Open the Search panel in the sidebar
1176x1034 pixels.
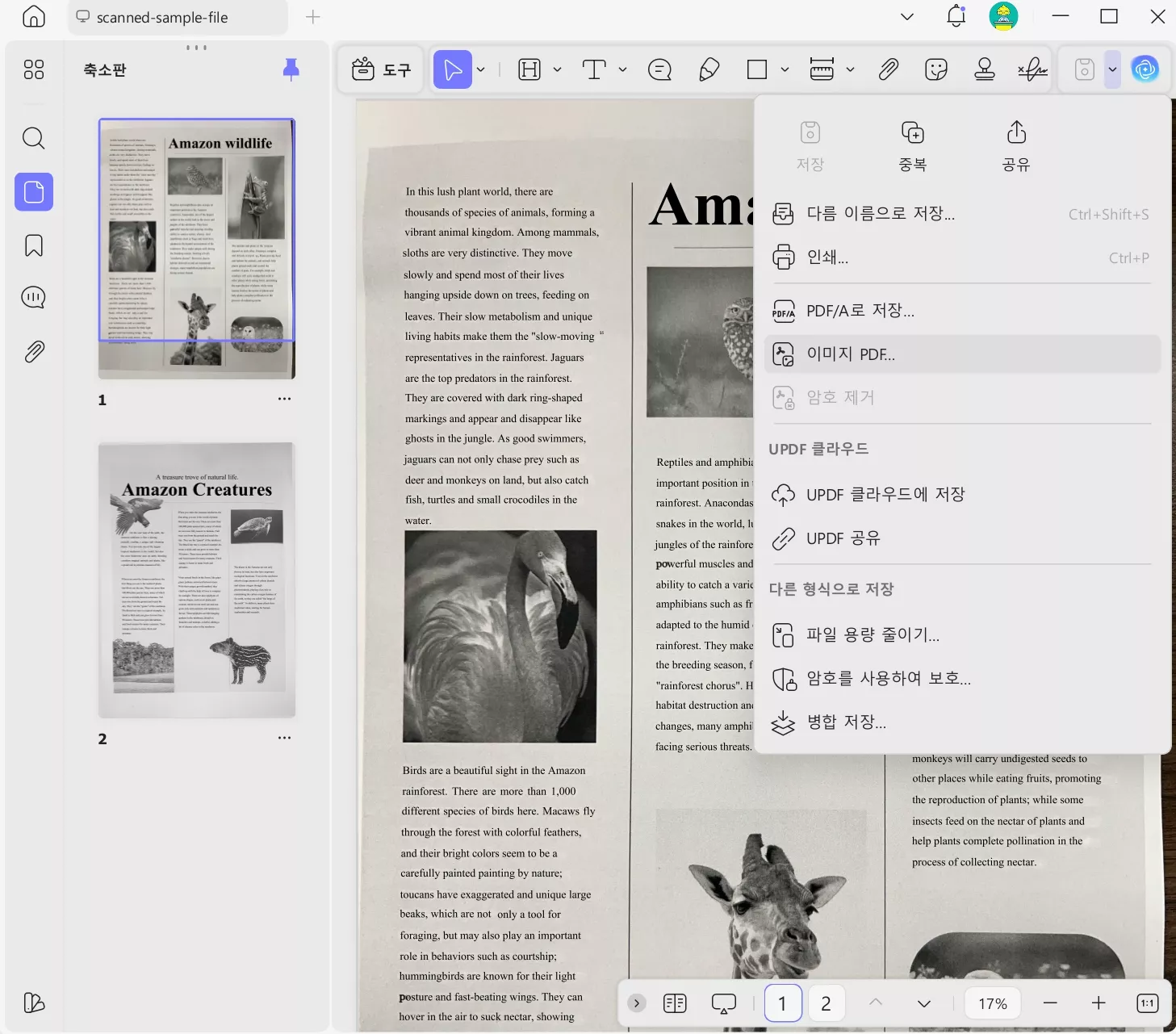[x=33, y=138]
